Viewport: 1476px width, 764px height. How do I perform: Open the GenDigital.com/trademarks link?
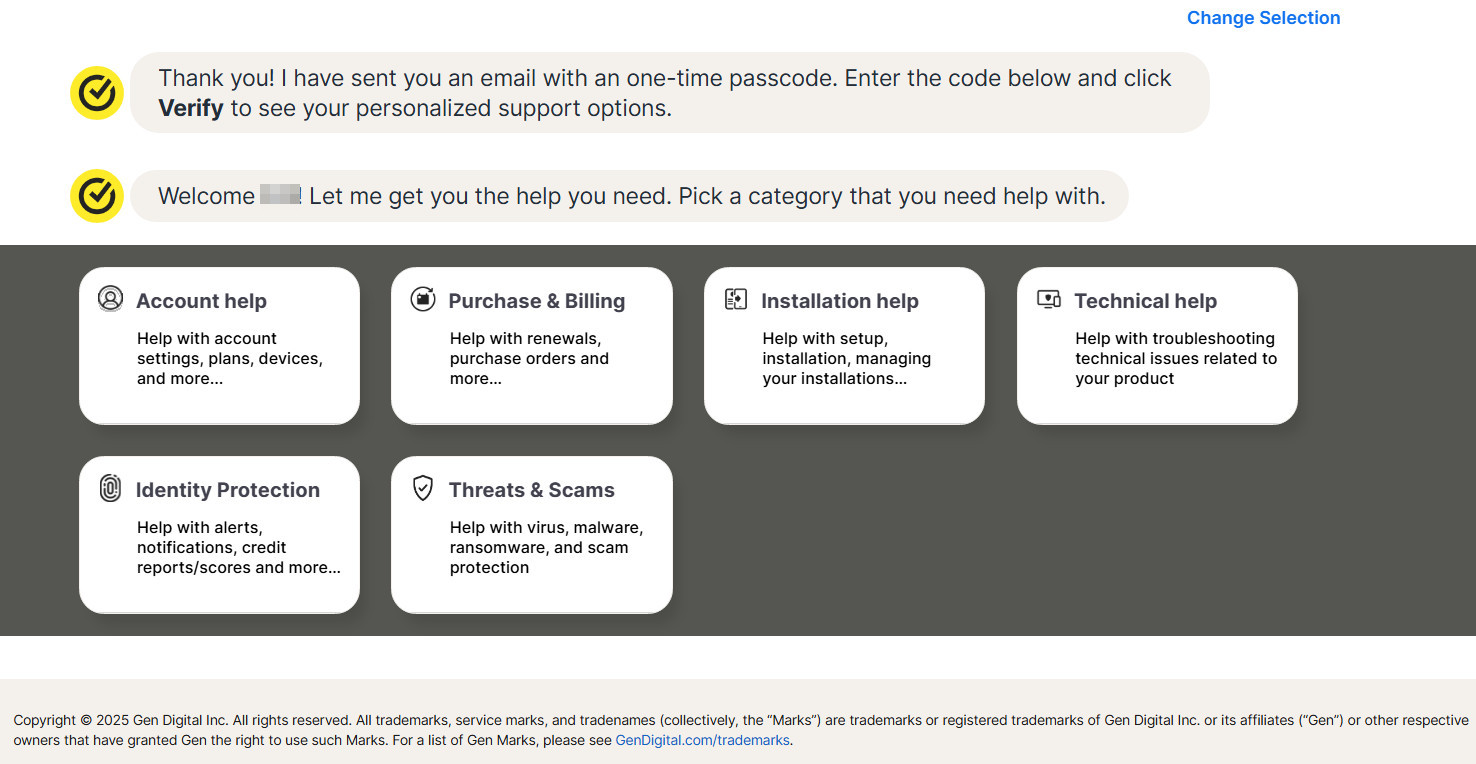click(x=702, y=741)
